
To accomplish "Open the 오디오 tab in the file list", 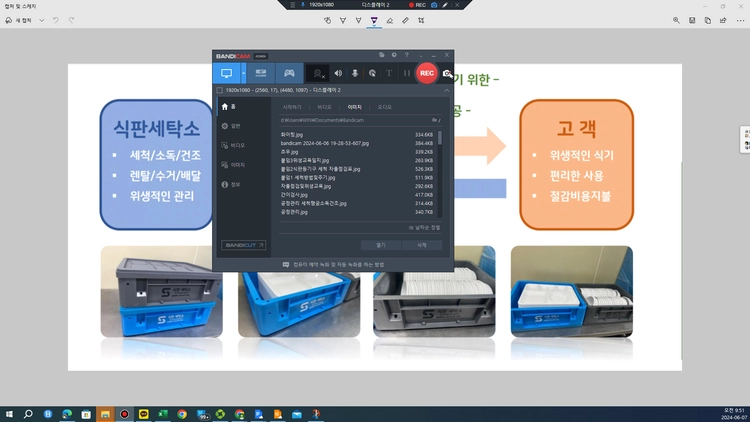I will click(385, 107).
